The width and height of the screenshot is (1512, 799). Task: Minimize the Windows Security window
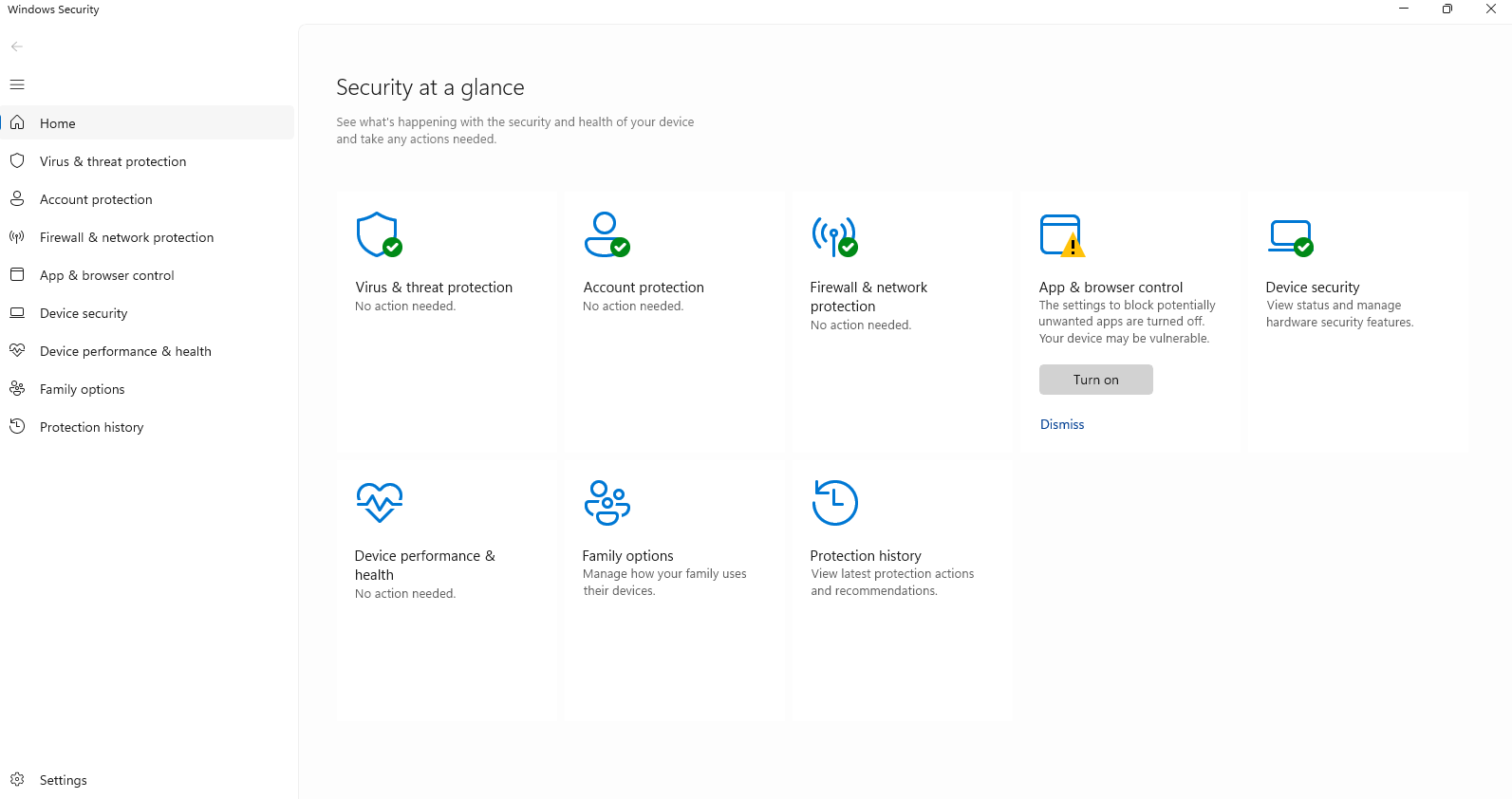1404,9
